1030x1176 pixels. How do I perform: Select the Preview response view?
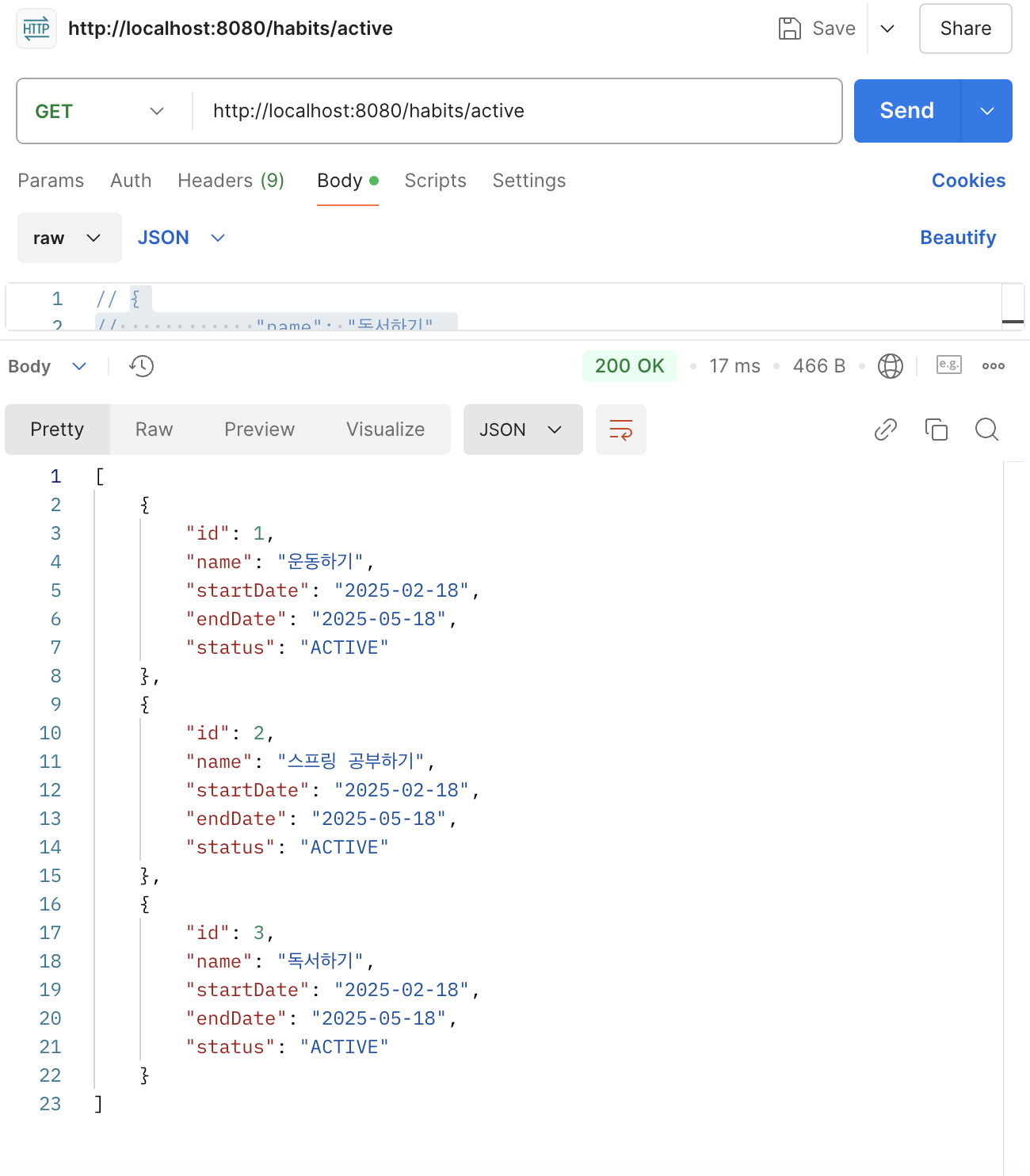pos(259,430)
